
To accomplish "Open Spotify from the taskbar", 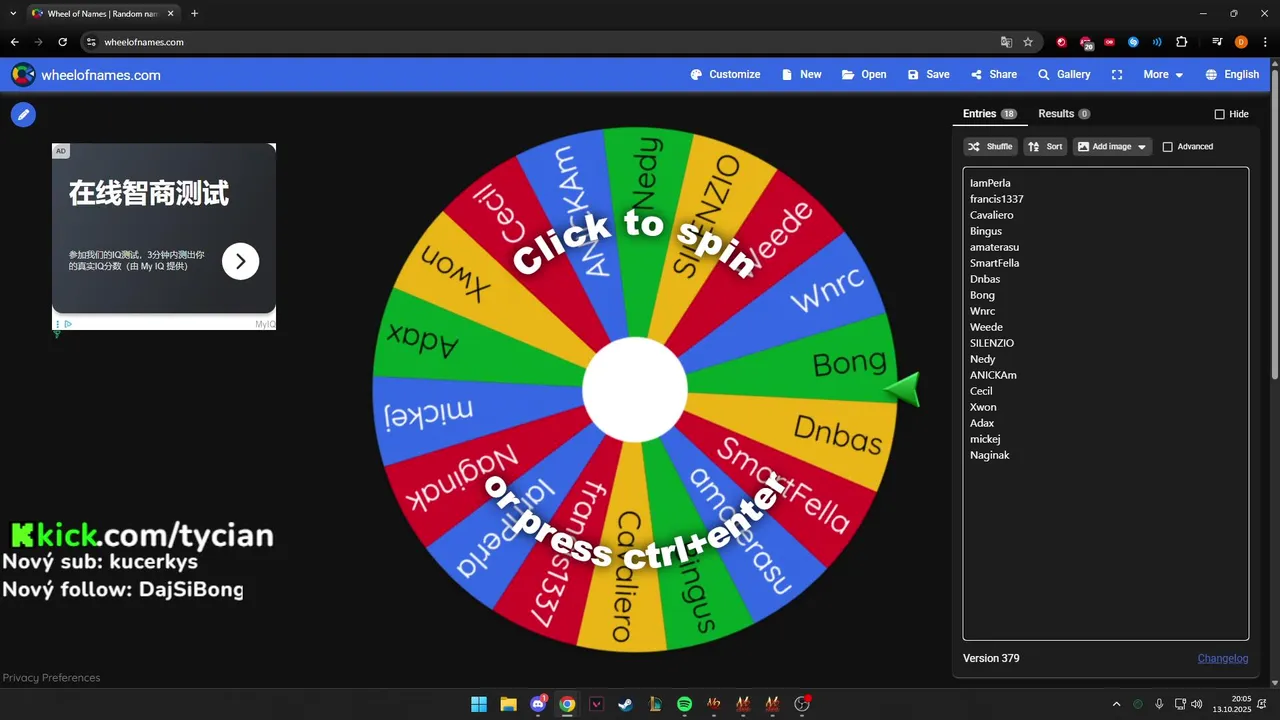I will click(684, 704).
